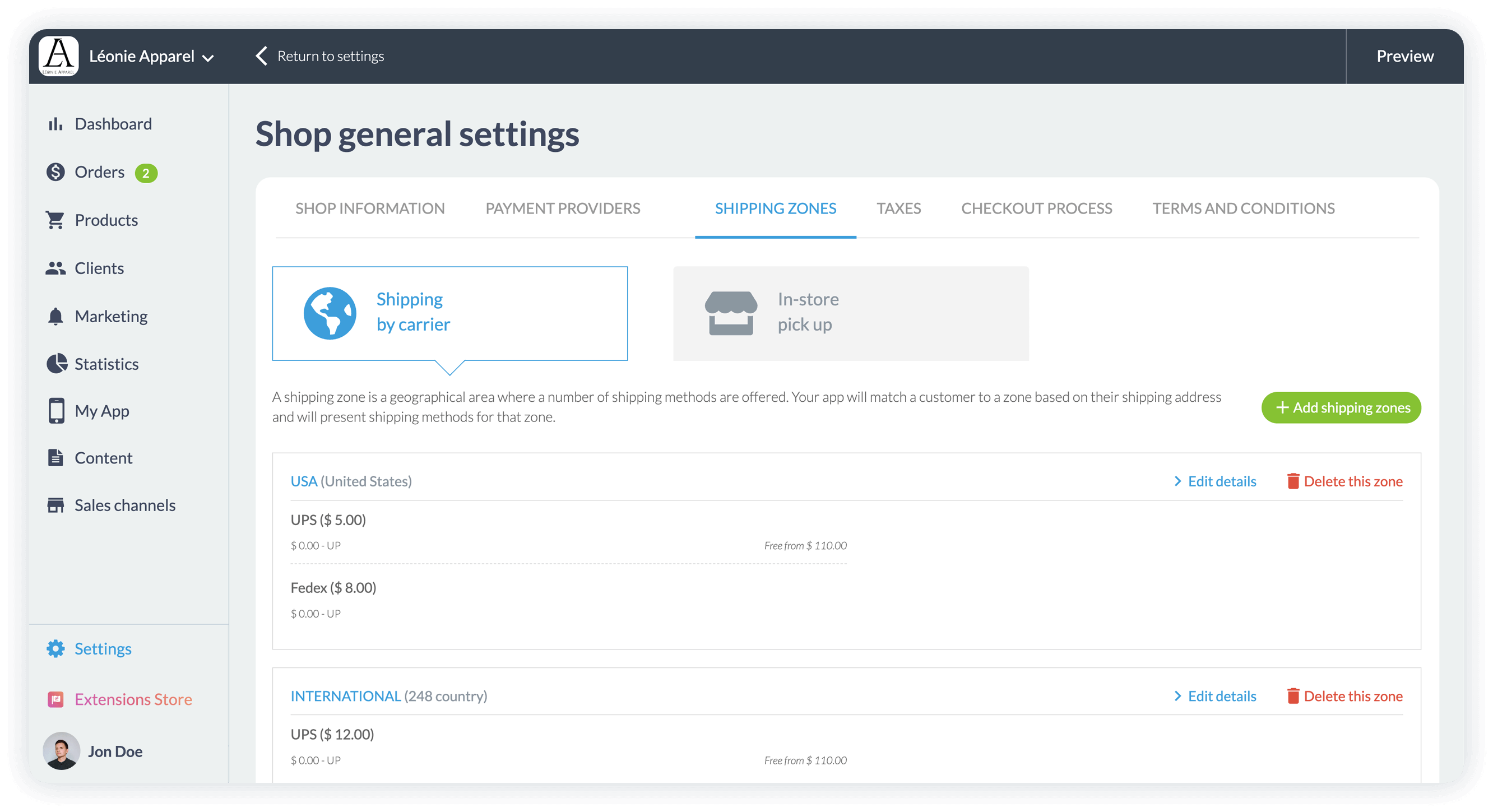Go back via Return to settings link
The image size is (1493, 812).
330,56
